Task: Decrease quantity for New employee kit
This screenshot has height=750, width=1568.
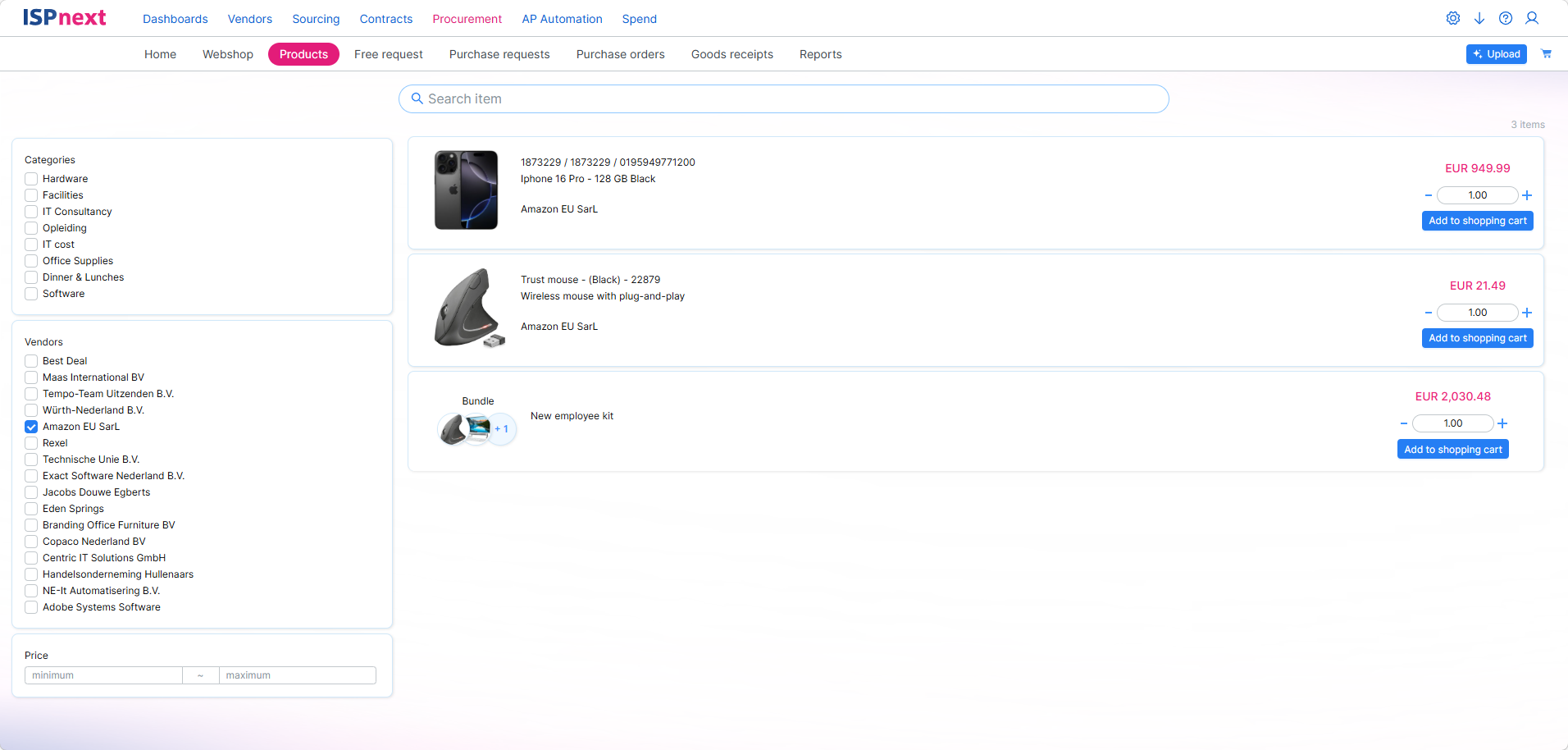Action: [x=1404, y=423]
